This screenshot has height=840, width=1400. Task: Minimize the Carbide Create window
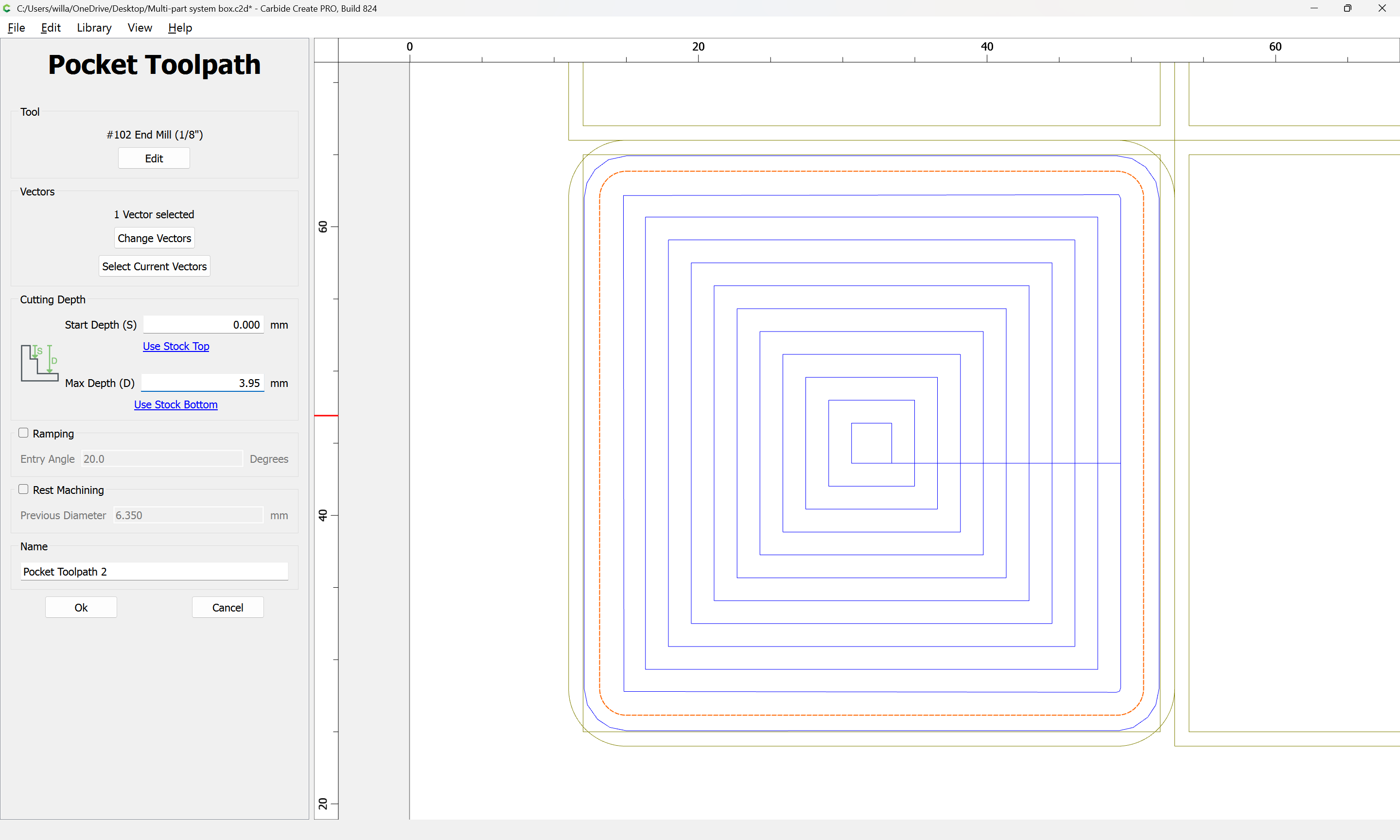tap(1314, 8)
